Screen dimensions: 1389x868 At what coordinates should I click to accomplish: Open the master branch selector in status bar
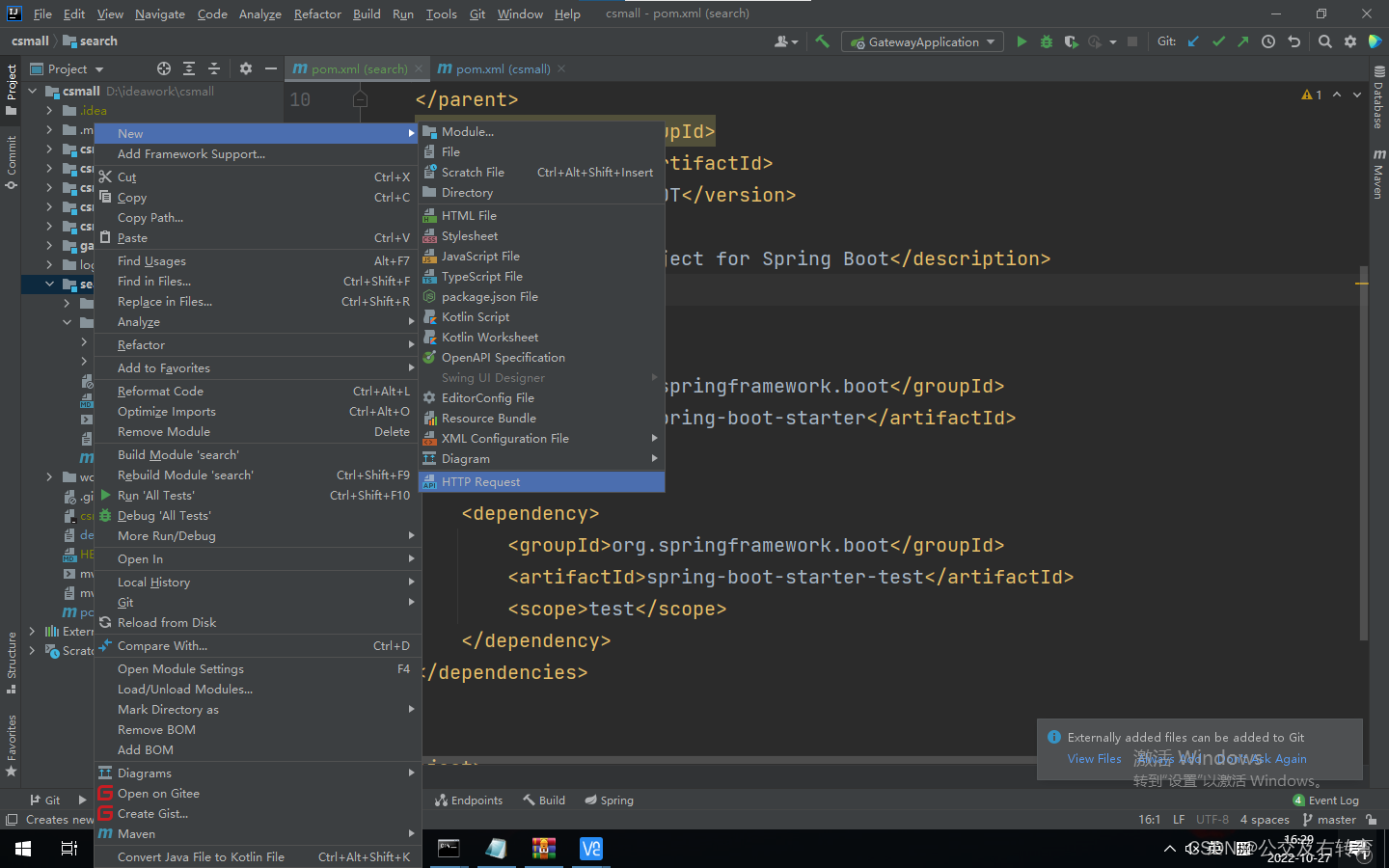coord(1329,820)
